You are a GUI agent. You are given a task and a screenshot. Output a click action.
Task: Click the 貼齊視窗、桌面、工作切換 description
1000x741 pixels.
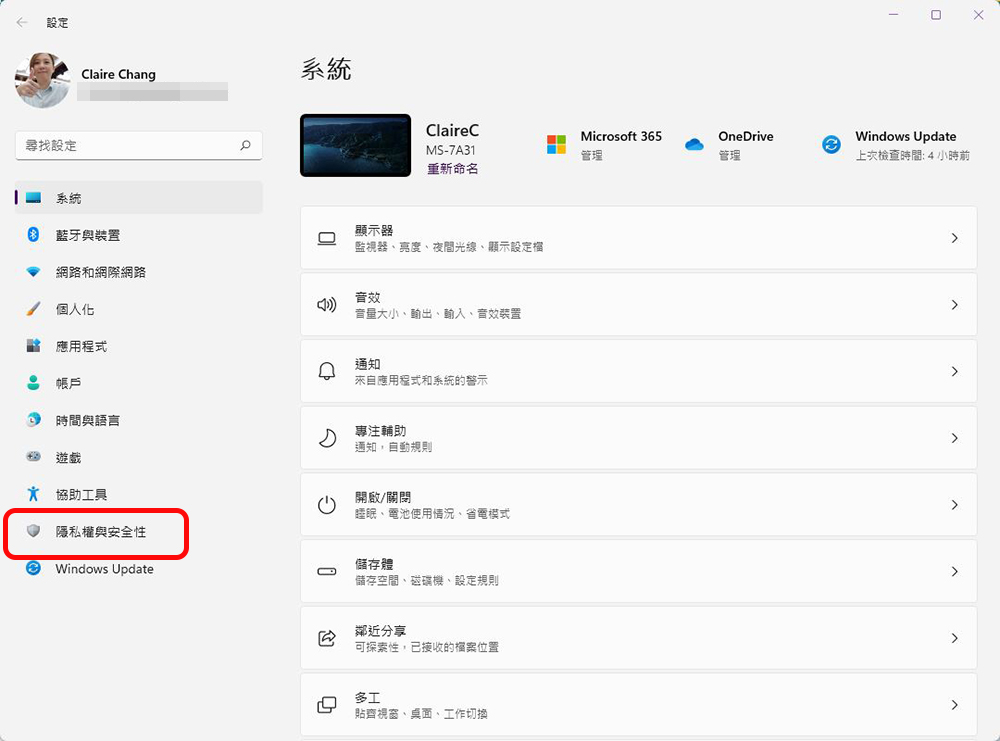pos(421,714)
